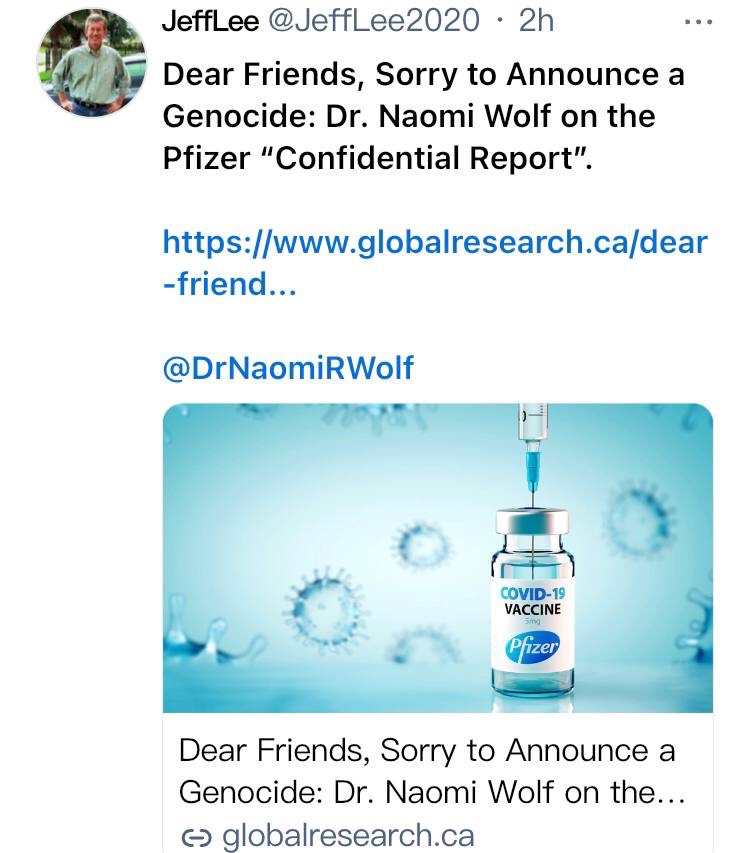Click the syringe in the preview image
Screen dimensions: 750x853
coord(532,445)
